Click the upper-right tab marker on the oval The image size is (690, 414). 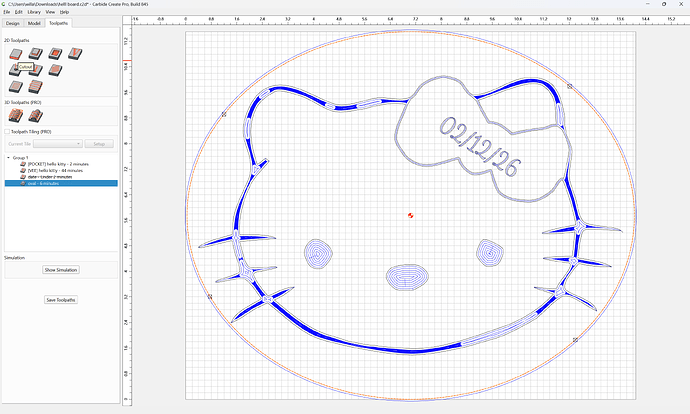coord(569,86)
